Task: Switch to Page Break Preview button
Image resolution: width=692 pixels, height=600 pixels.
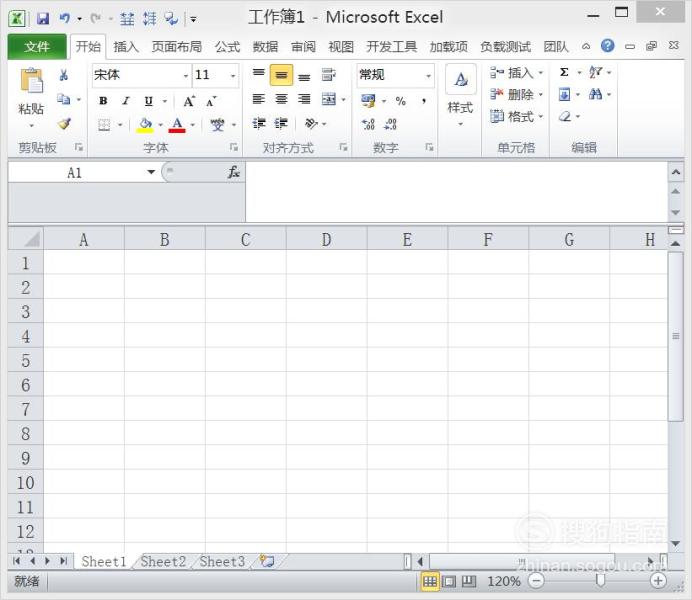Action: 469,581
